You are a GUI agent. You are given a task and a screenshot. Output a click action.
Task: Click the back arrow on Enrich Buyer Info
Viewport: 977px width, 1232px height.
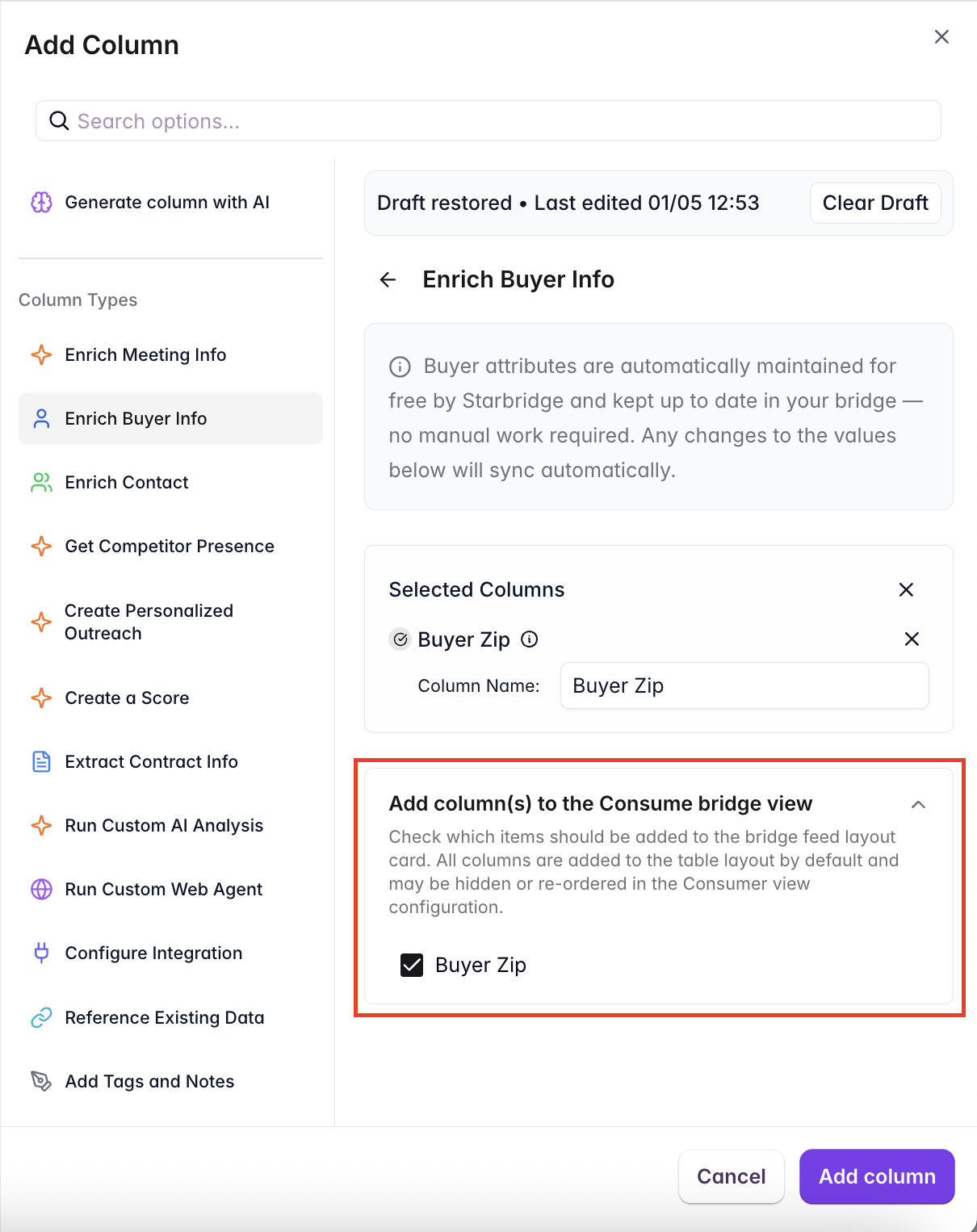point(388,279)
